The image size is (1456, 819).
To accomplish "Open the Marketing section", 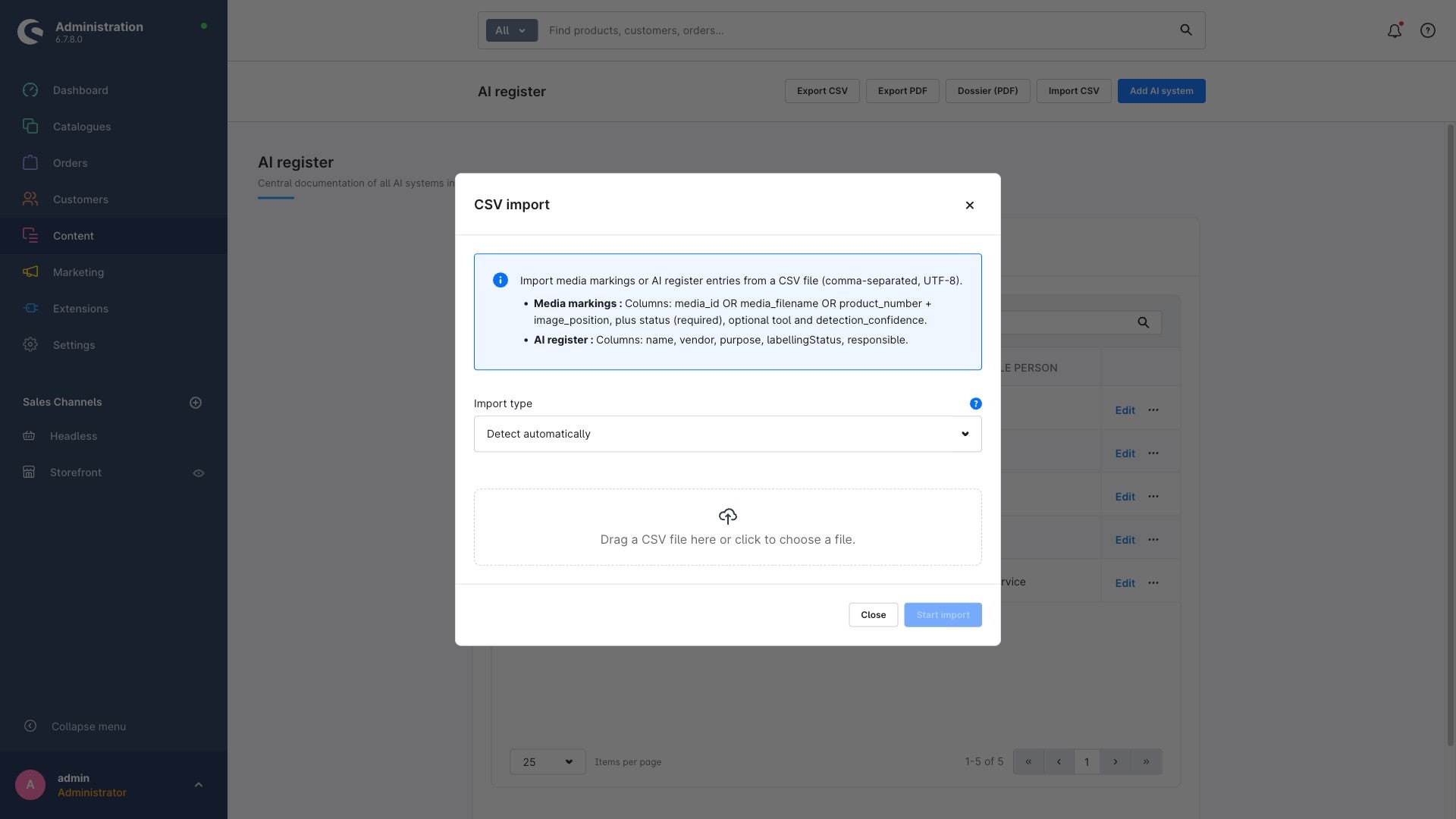I will pos(78,272).
